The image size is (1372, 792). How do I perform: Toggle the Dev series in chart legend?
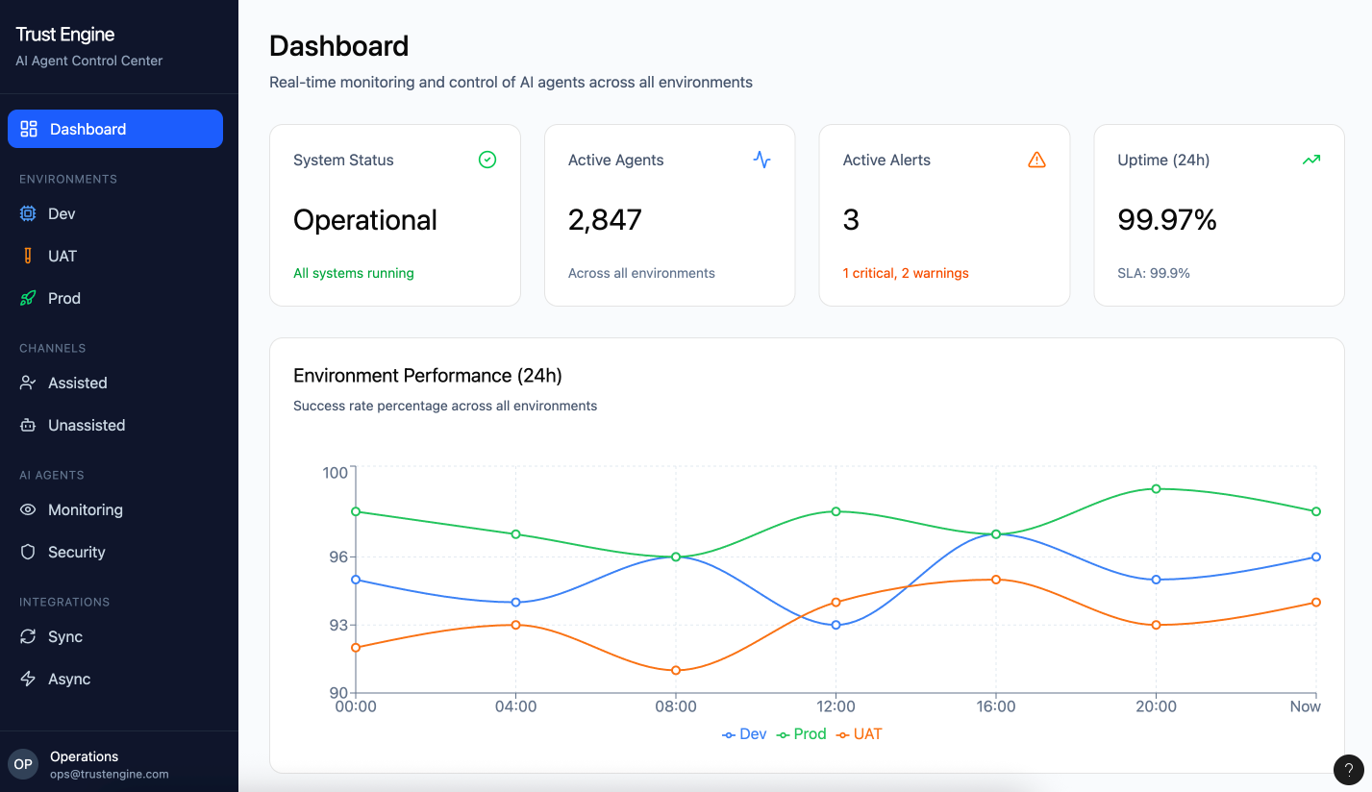(744, 734)
